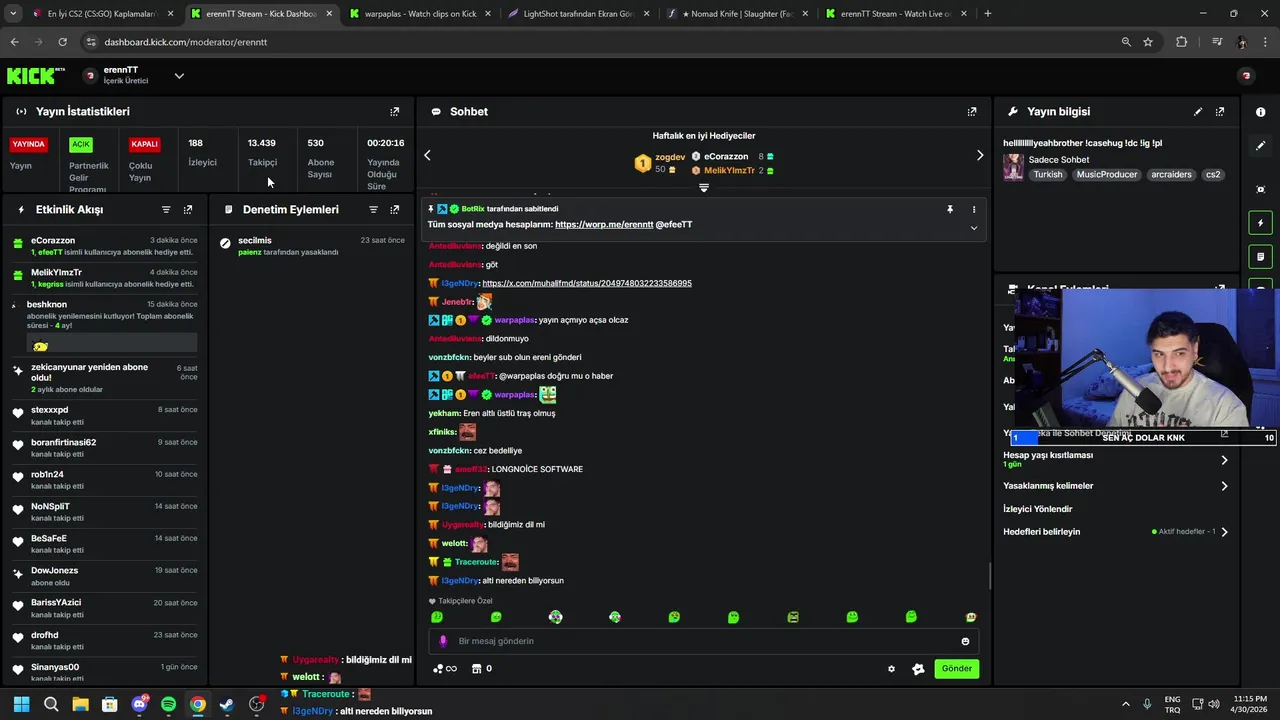Screen dimensions: 1280x720
Task: Click the message input field
Action: (x=704, y=641)
